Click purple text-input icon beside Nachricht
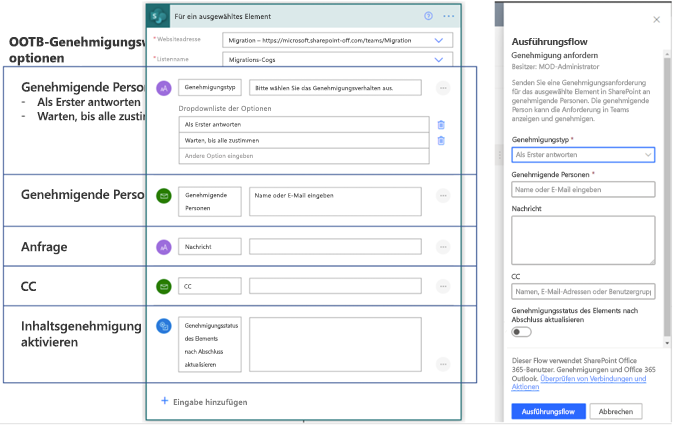 [x=164, y=247]
